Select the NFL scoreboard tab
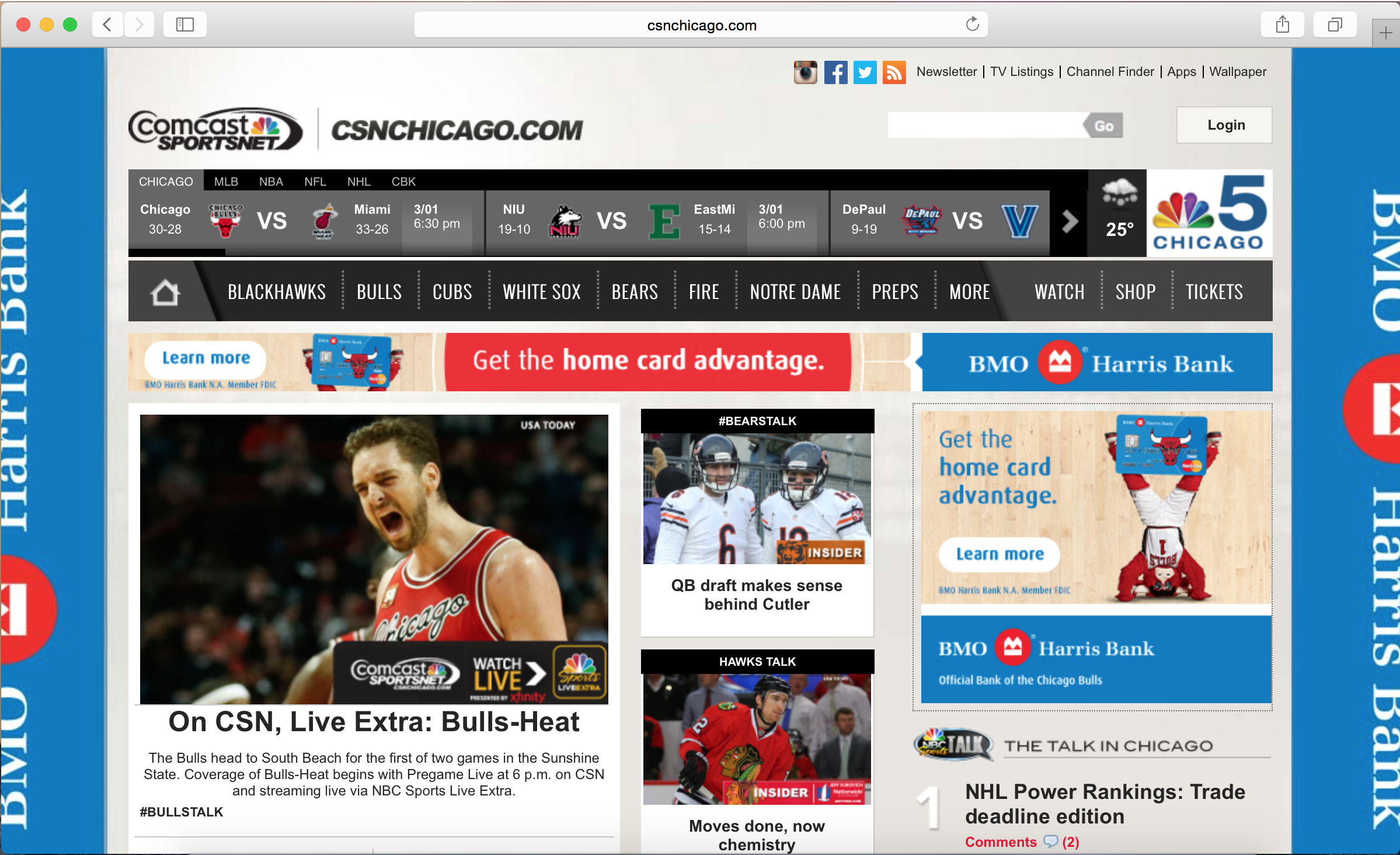Screen dimensions: 1400x855 click(x=315, y=181)
